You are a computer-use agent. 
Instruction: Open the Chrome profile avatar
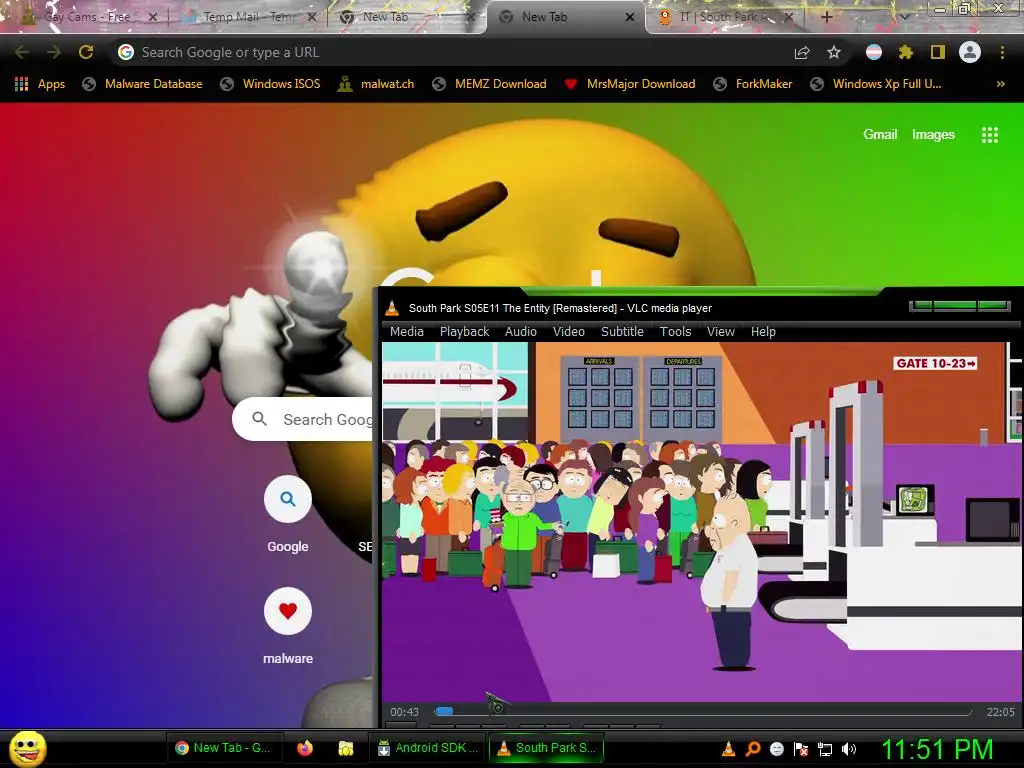970,52
